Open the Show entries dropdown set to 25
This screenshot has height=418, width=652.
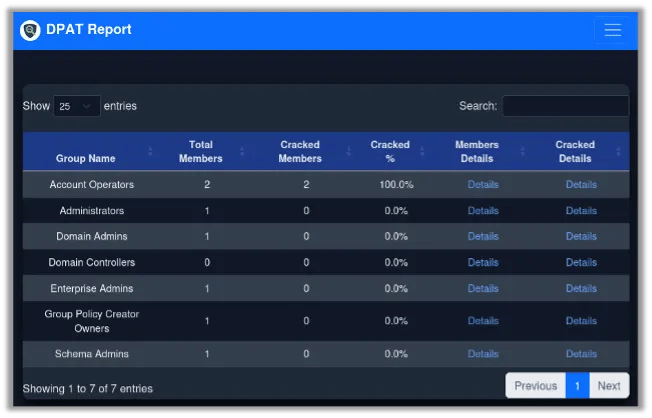pos(77,106)
